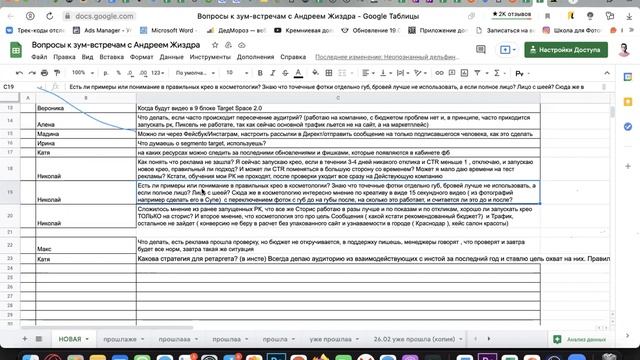This screenshot has width=640, height=360.
Task: Click the cloud document status icon
Action: click(x=242, y=45)
